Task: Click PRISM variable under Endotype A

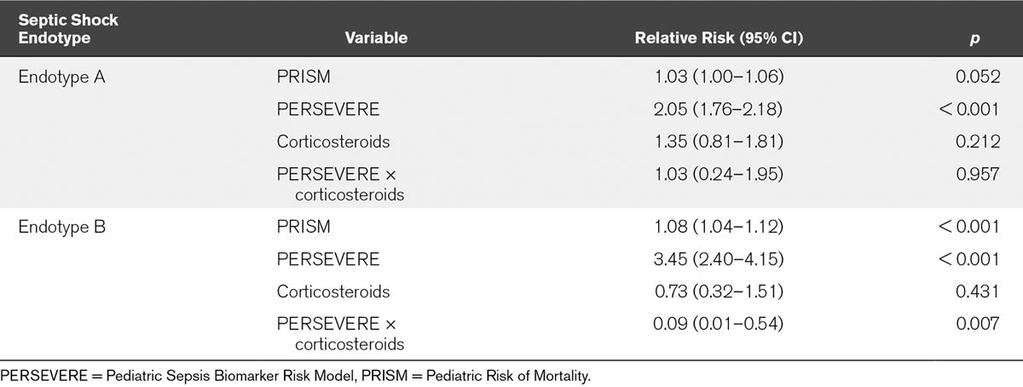Action: [x=303, y=77]
